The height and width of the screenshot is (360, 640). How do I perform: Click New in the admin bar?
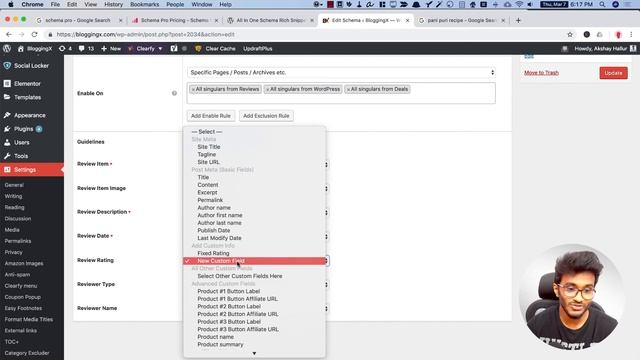[x=111, y=49]
